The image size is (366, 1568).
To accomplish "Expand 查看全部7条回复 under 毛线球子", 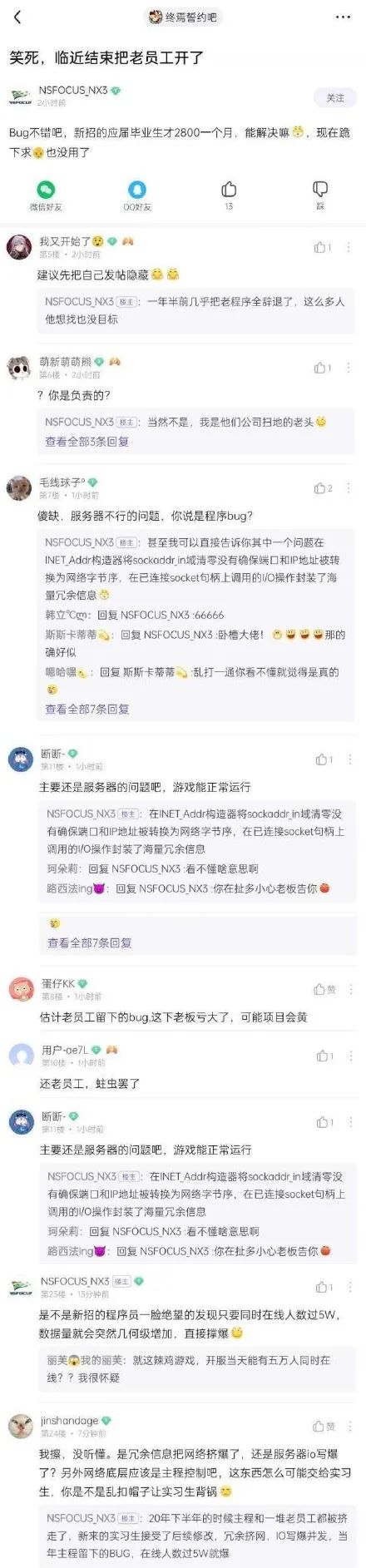I will (x=87, y=709).
